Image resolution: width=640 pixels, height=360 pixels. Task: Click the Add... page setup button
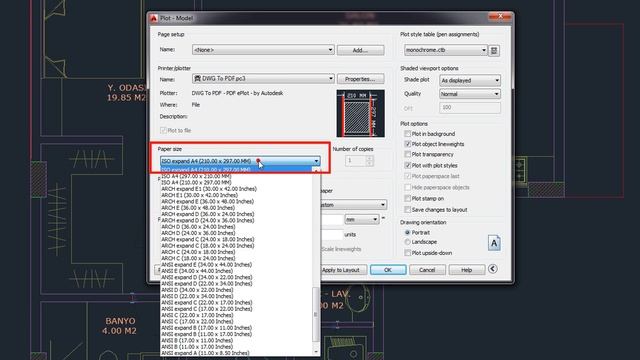click(360, 50)
